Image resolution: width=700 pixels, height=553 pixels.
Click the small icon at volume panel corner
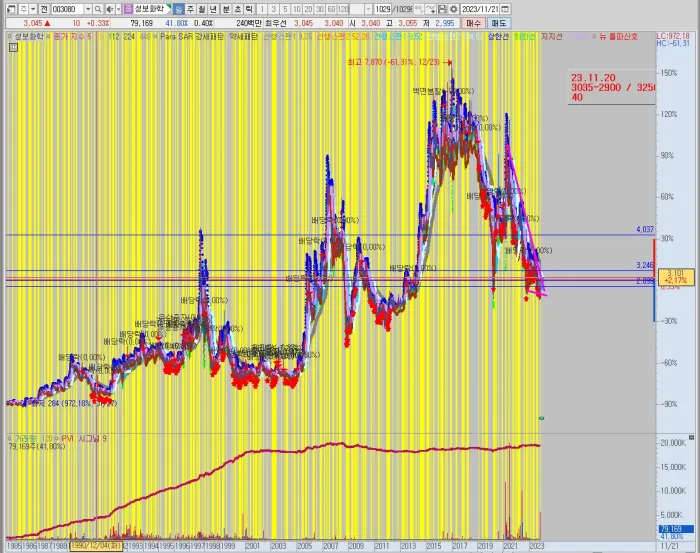pos(692,438)
